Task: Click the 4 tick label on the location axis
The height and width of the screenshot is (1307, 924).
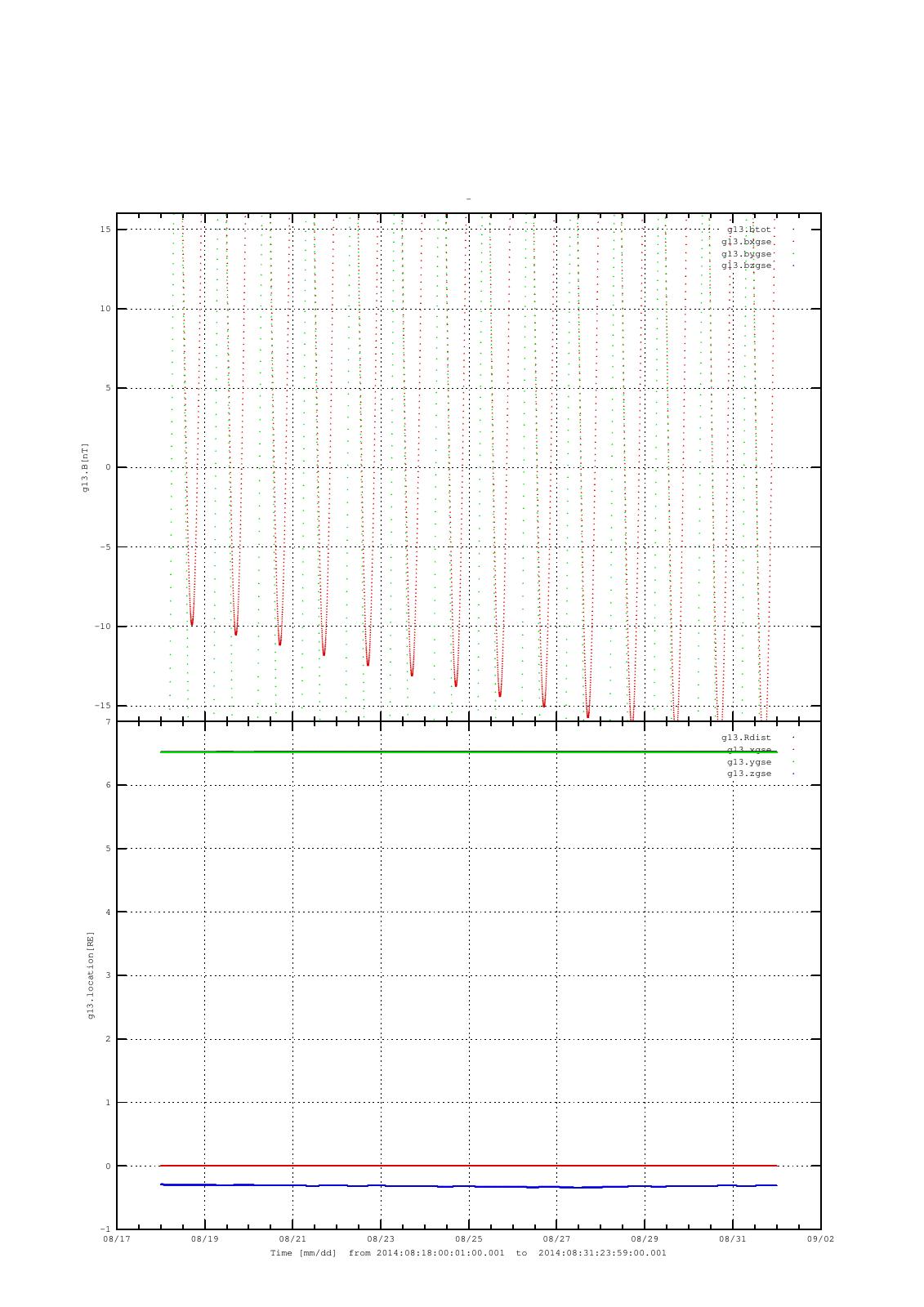Action: click(108, 912)
